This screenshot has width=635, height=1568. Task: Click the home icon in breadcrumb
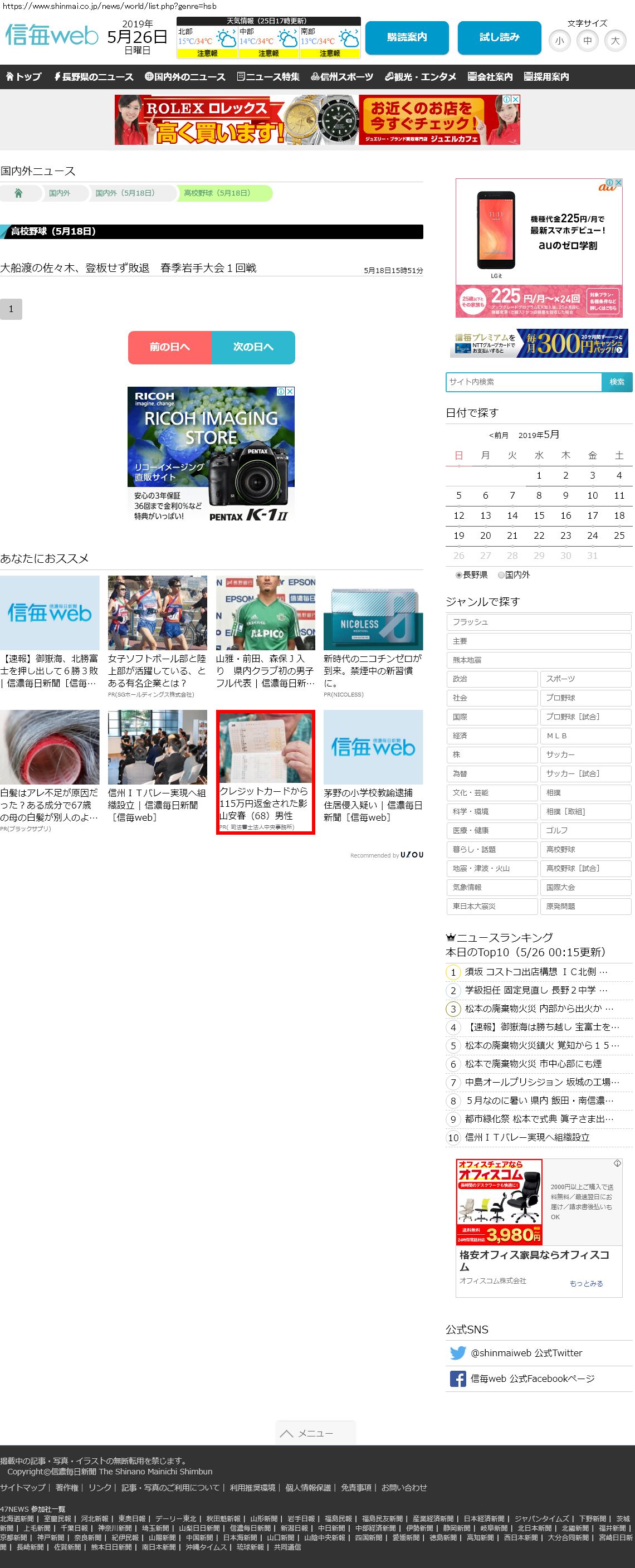18,193
